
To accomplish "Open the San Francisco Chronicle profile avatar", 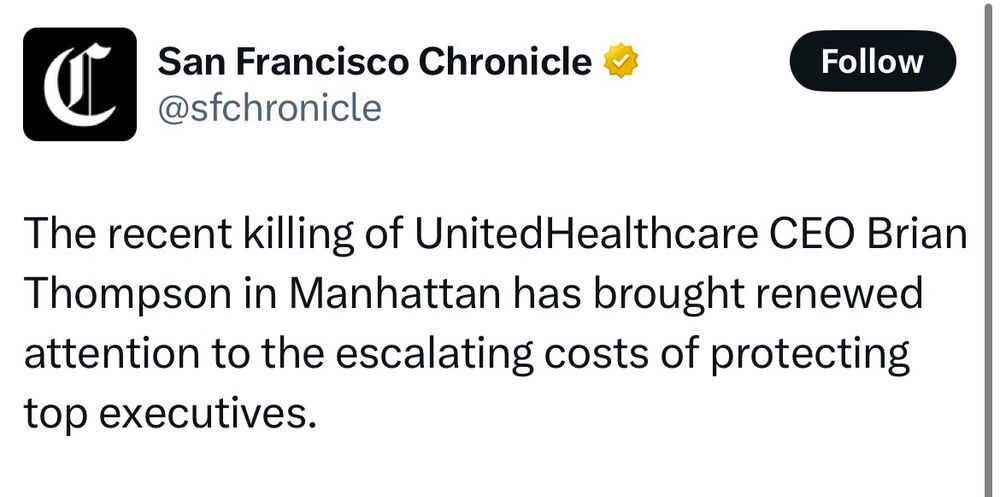I will (80, 84).
